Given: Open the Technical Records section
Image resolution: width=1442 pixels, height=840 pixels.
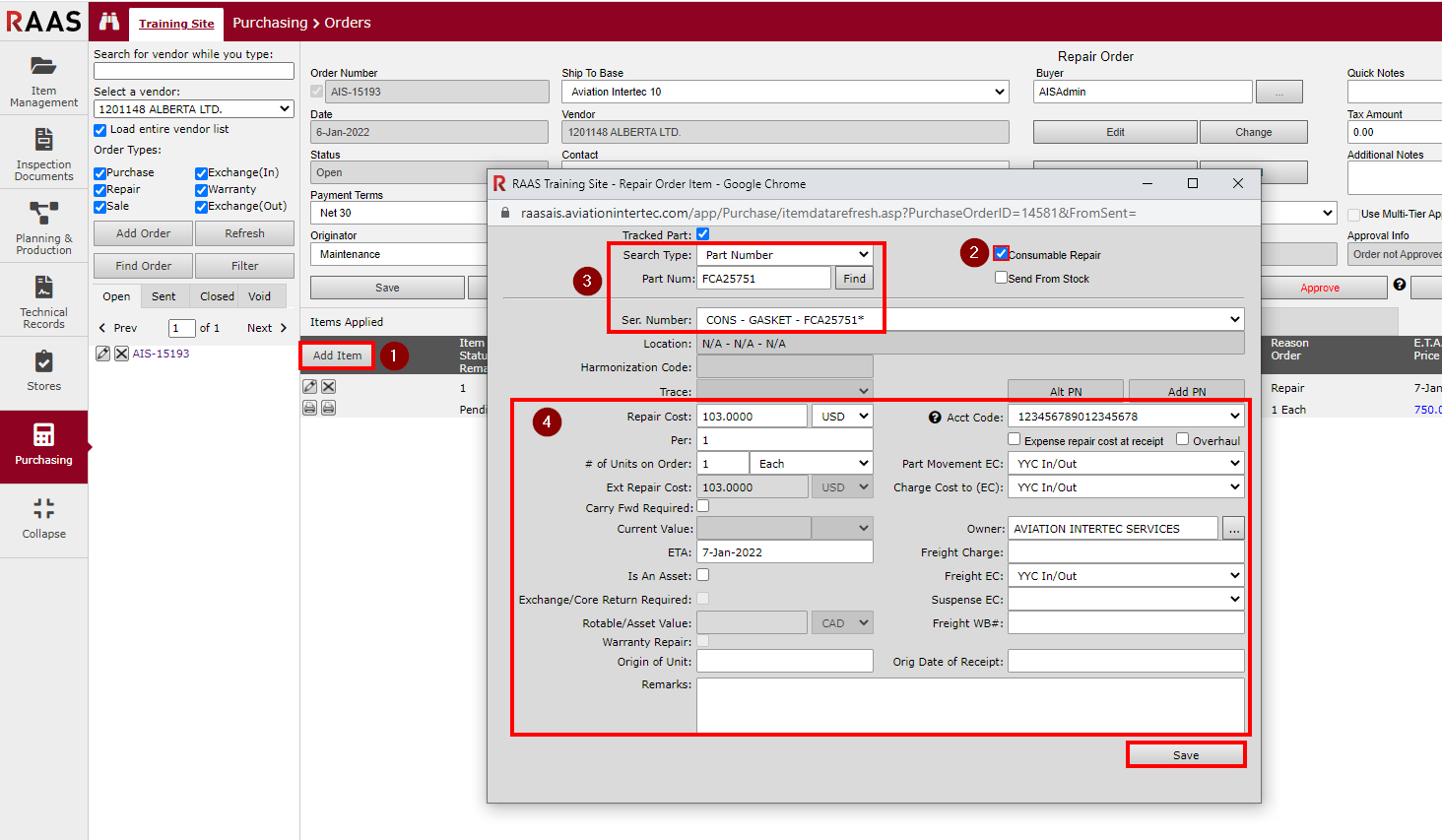Looking at the screenshot, I should (x=43, y=301).
